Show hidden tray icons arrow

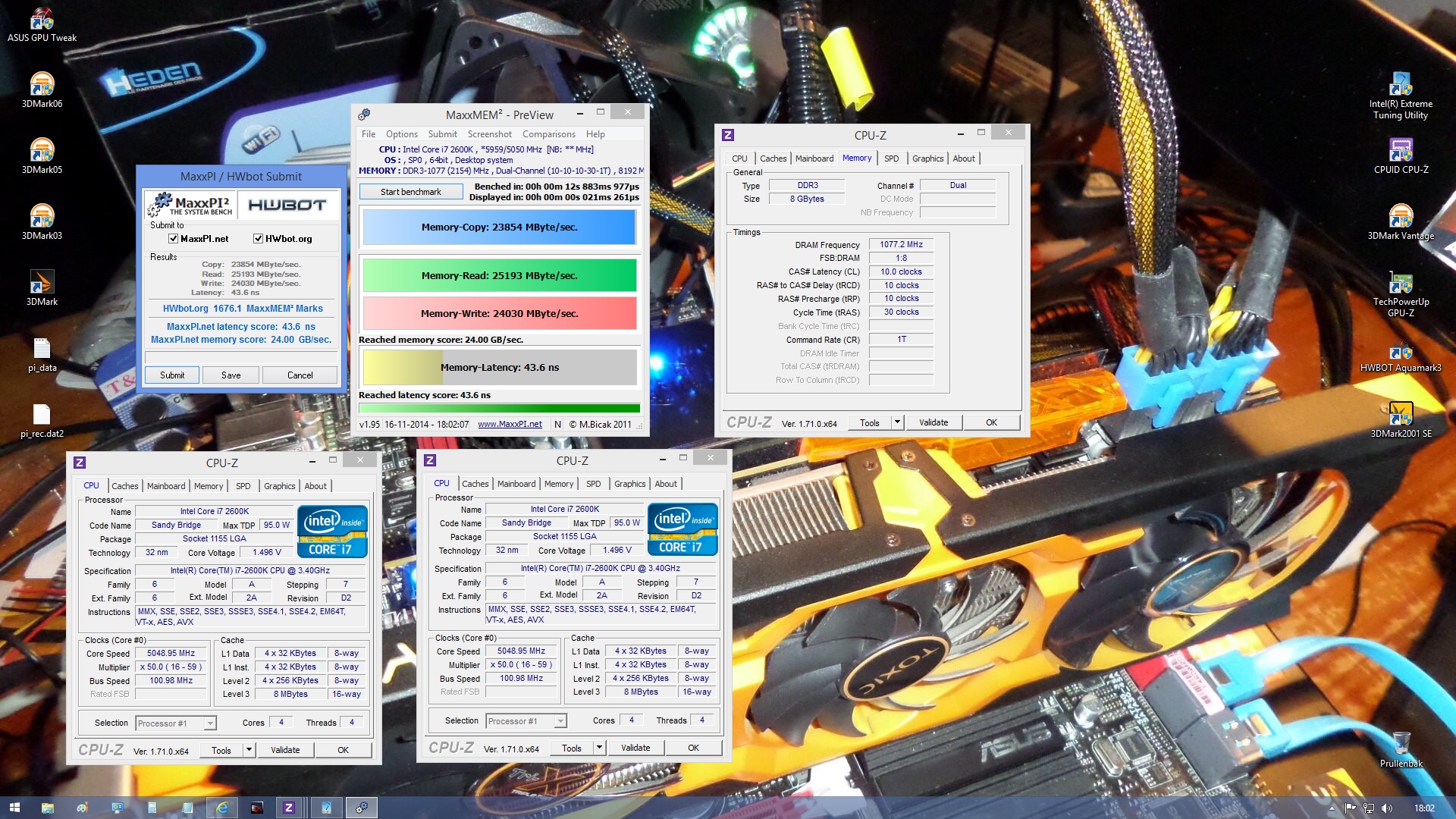click(1332, 808)
